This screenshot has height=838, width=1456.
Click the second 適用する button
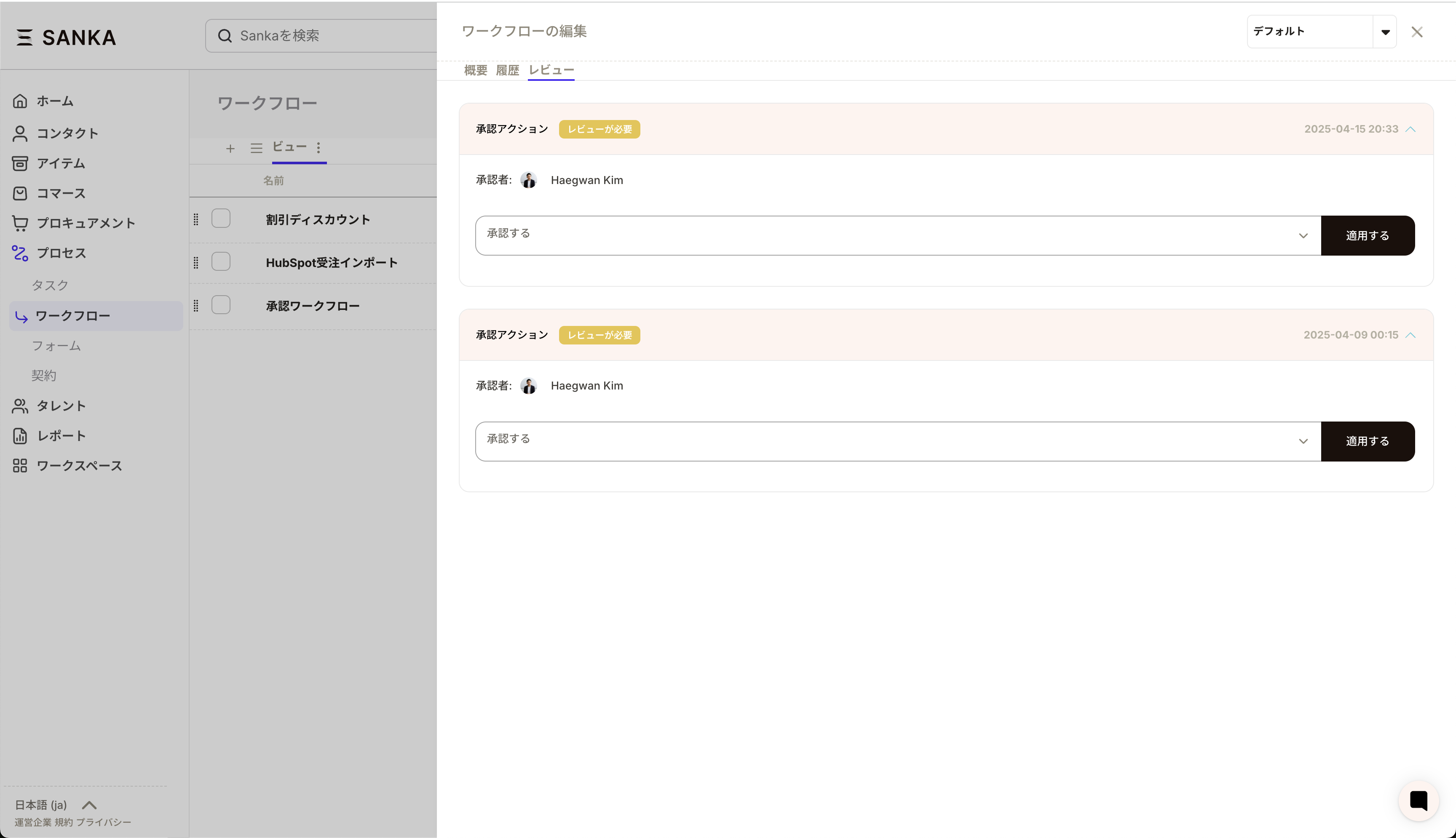tap(1368, 441)
